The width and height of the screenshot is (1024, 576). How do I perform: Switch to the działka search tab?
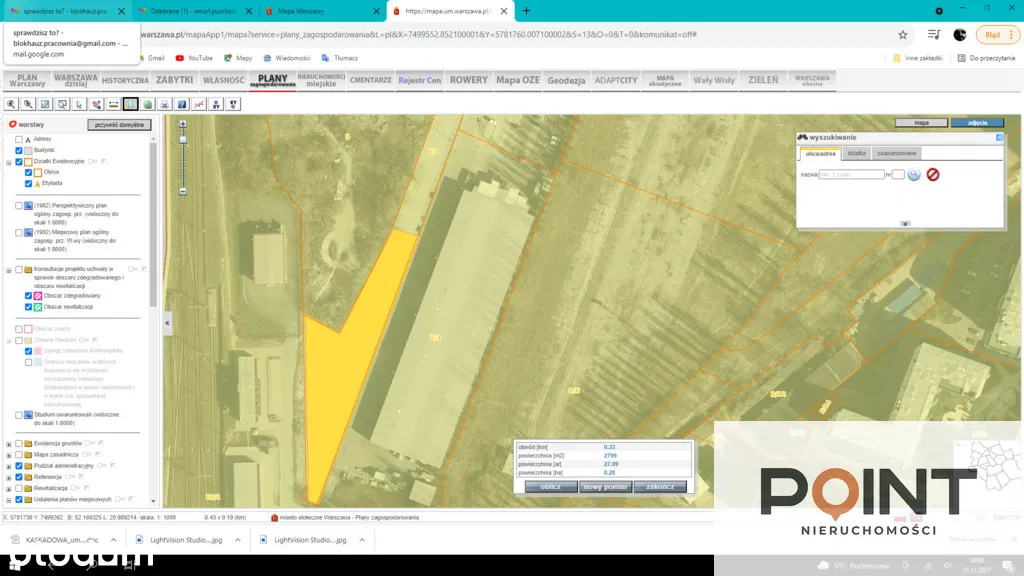(856, 153)
